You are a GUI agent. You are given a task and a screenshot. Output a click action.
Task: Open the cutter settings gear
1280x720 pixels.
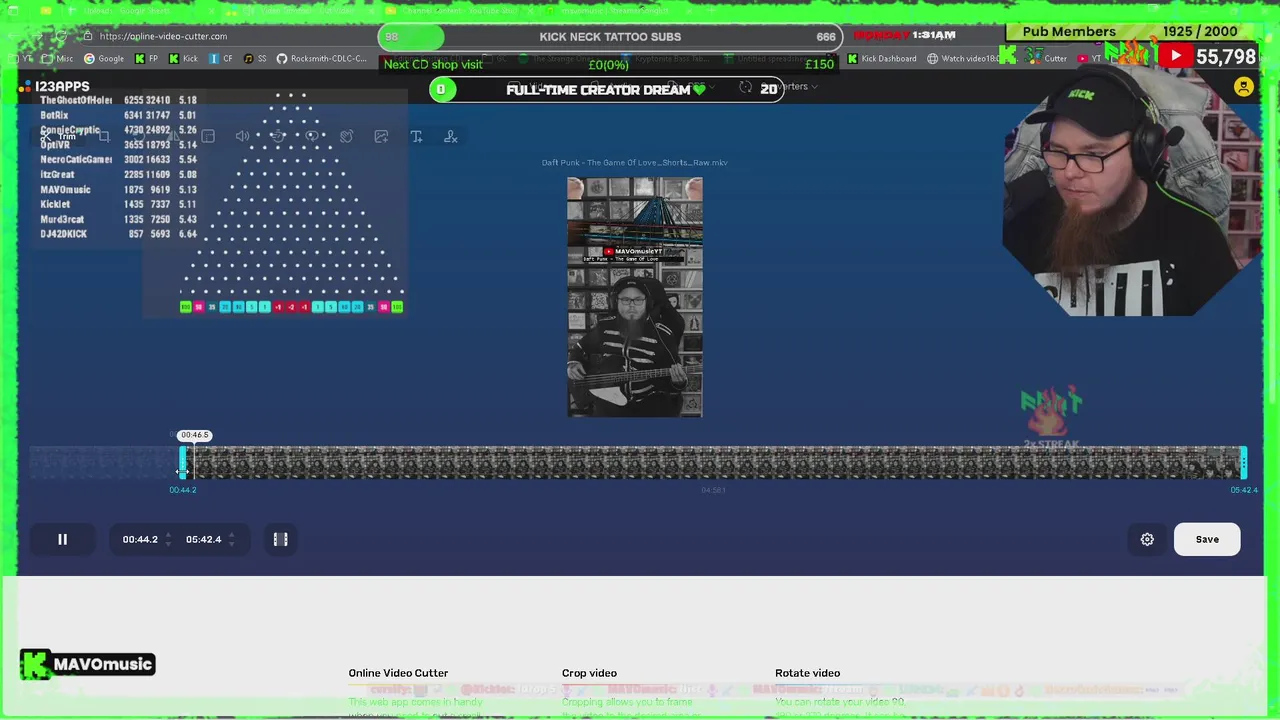pyautogui.click(x=1147, y=539)
